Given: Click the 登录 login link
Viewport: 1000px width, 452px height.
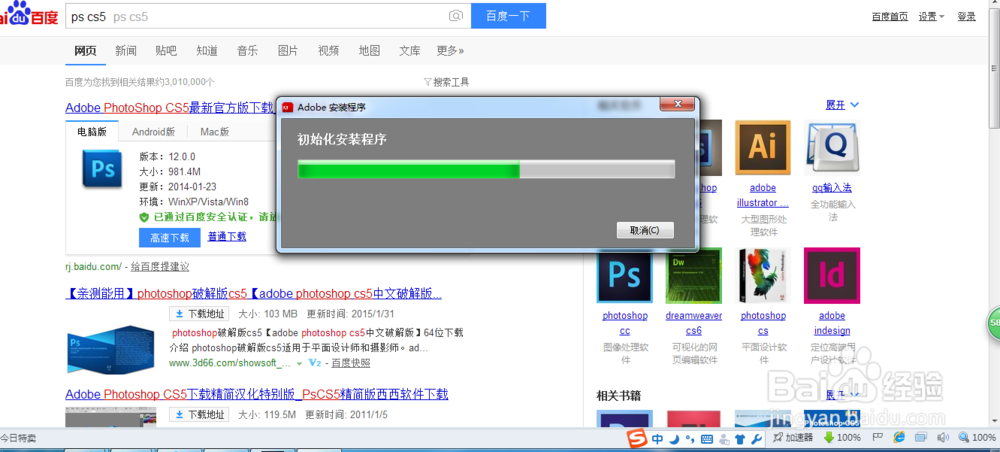Looking at the screenshot, I should [x=966, y=17].
